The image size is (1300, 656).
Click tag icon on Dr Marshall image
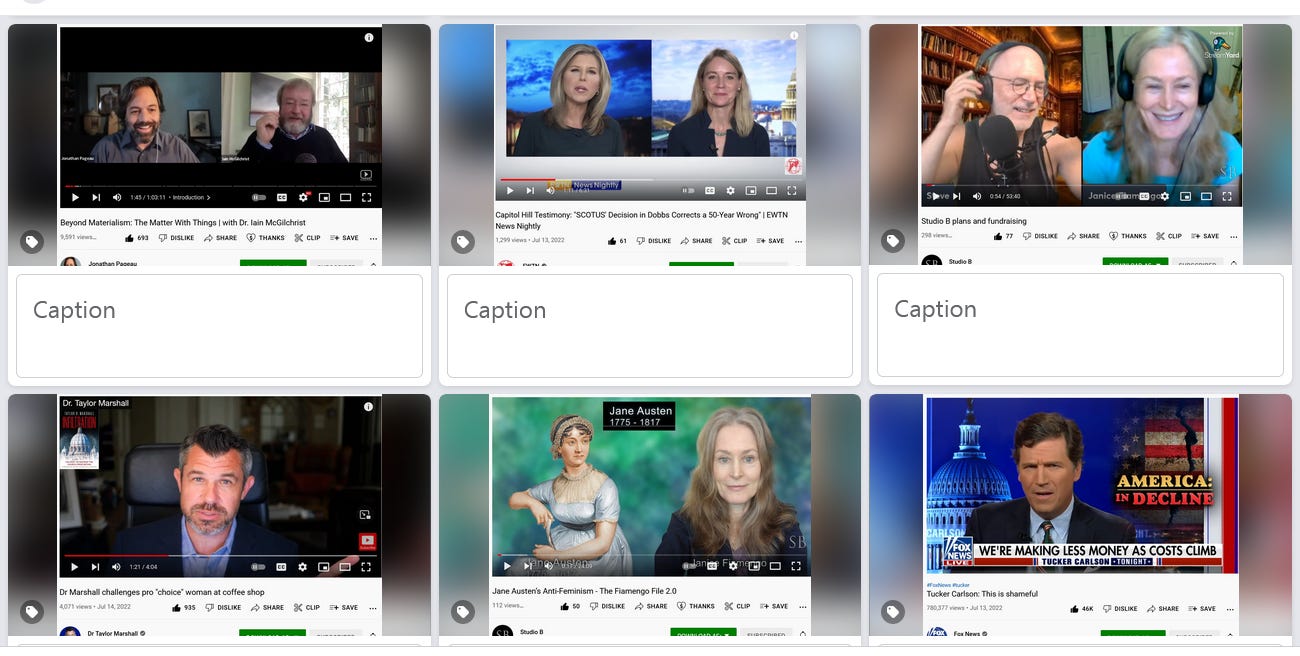point(32,611)
